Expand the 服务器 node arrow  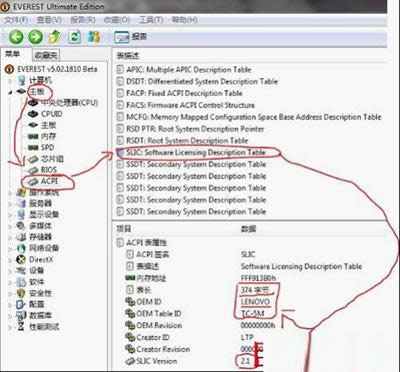click(10, 203)
